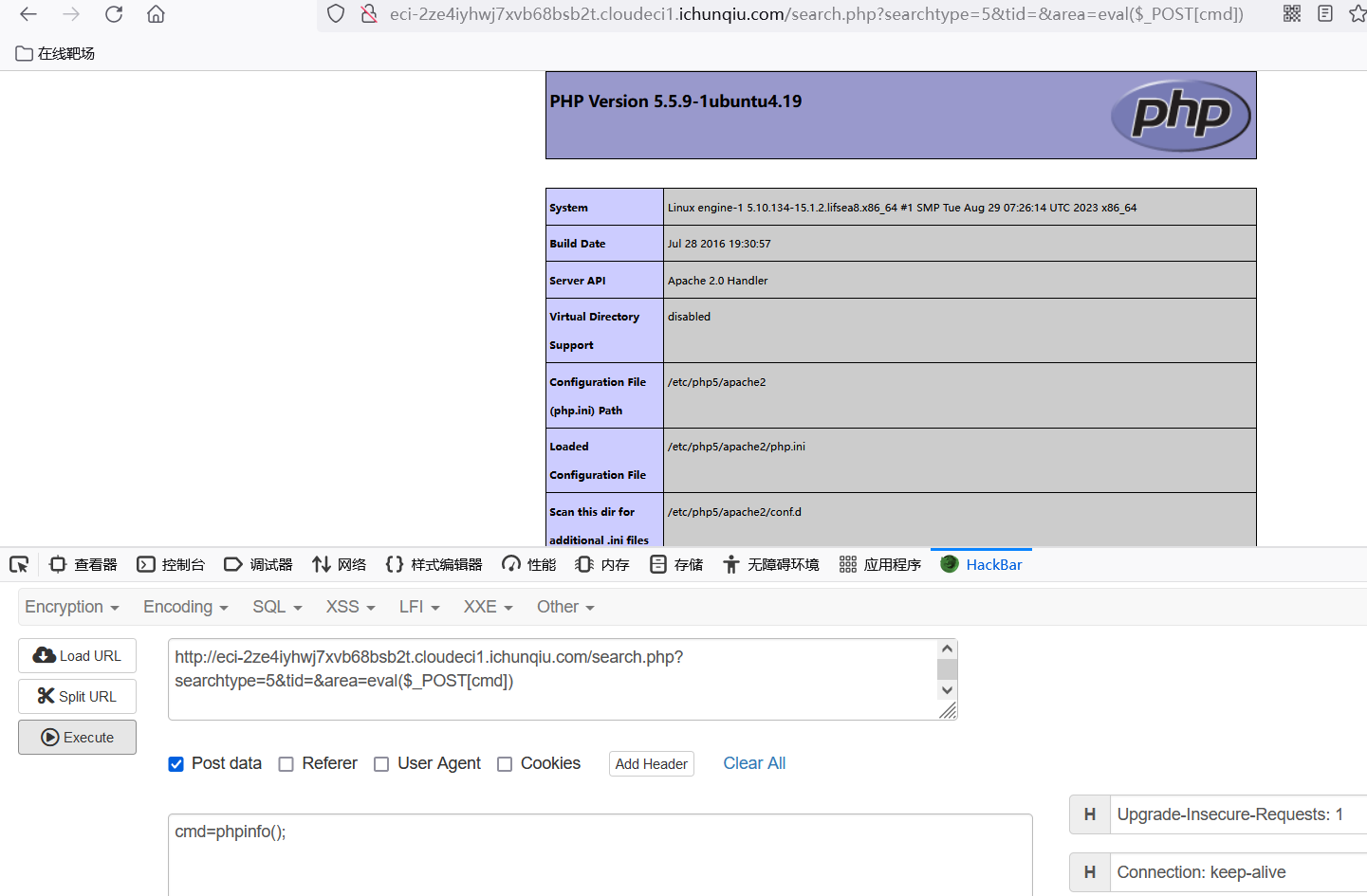Reload the current page
Viewport: 1367px width, 896px height.
[x=114, y=14]
